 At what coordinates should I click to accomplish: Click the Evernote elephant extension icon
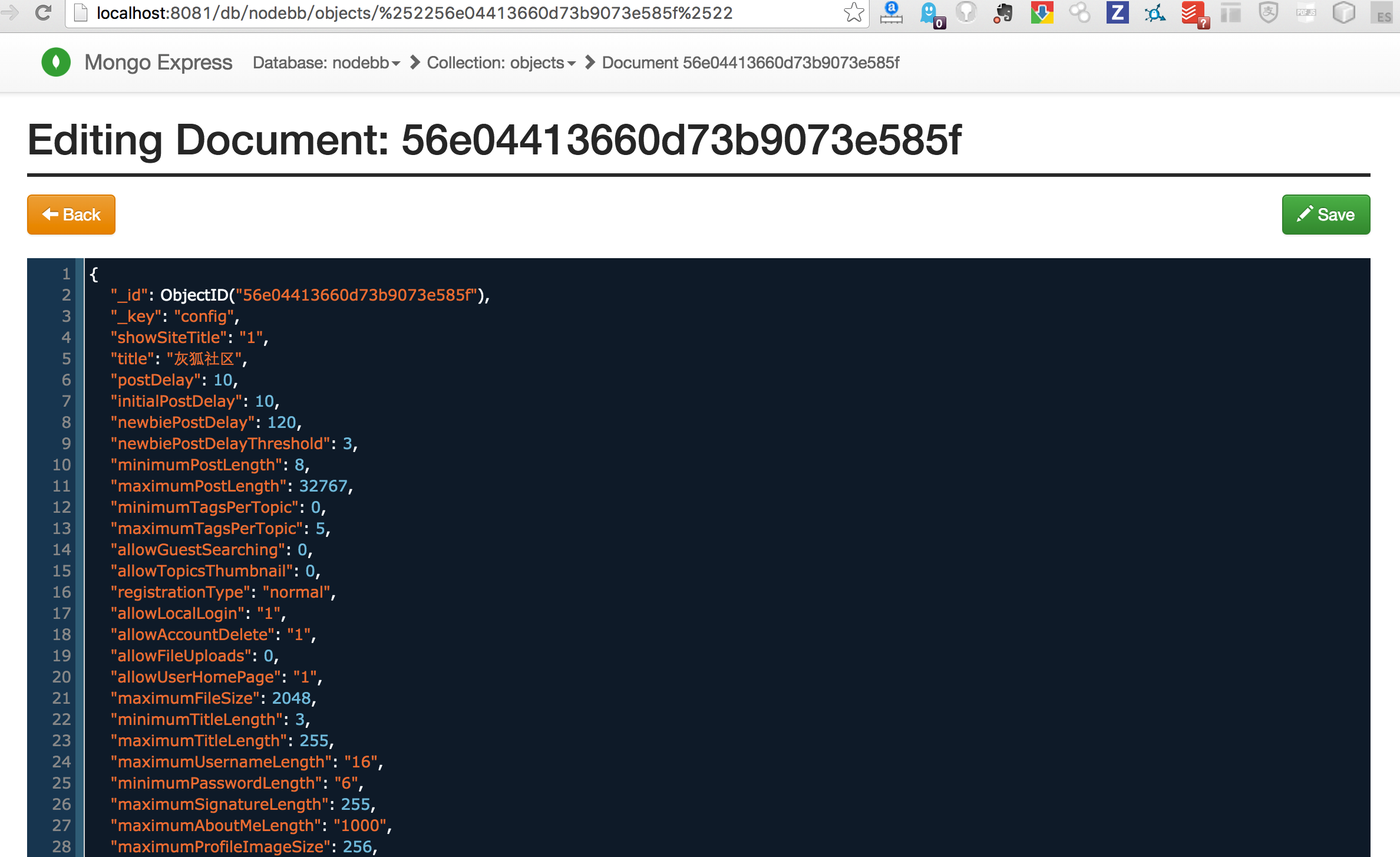point(1004,13)
